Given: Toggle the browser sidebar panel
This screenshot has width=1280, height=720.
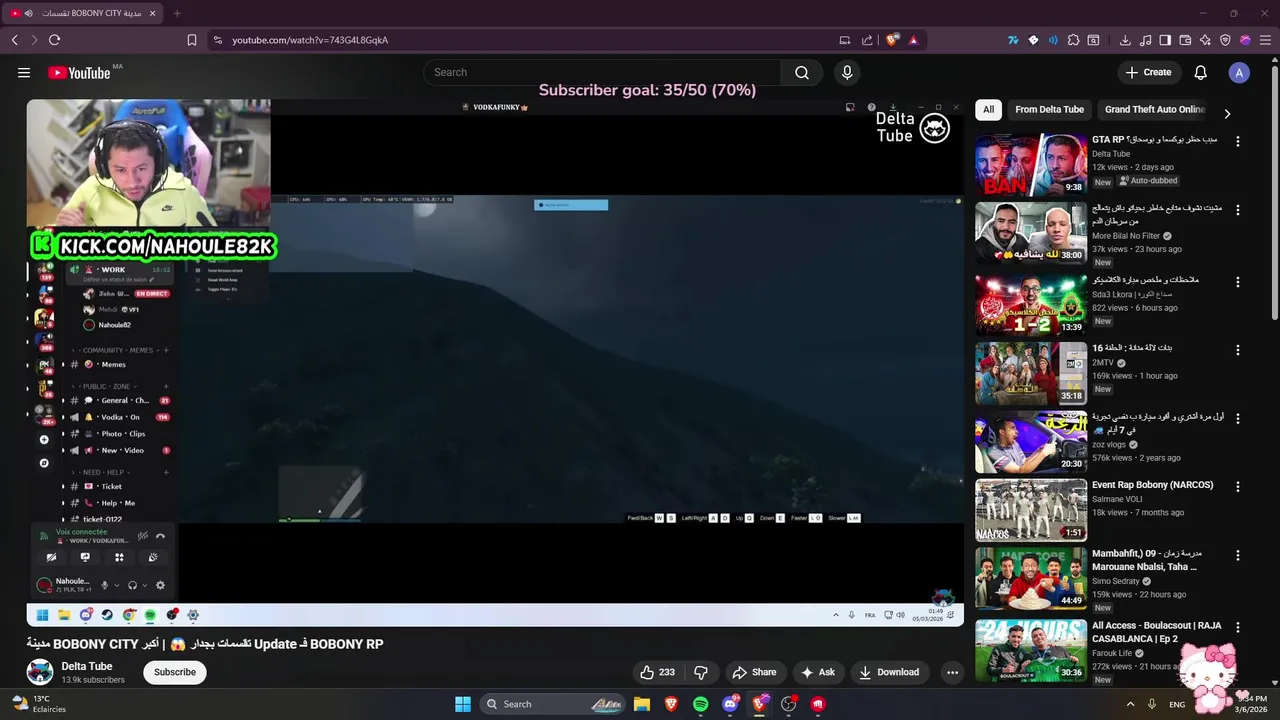Looking at the screenshot, I should (x=1165, y=40).
